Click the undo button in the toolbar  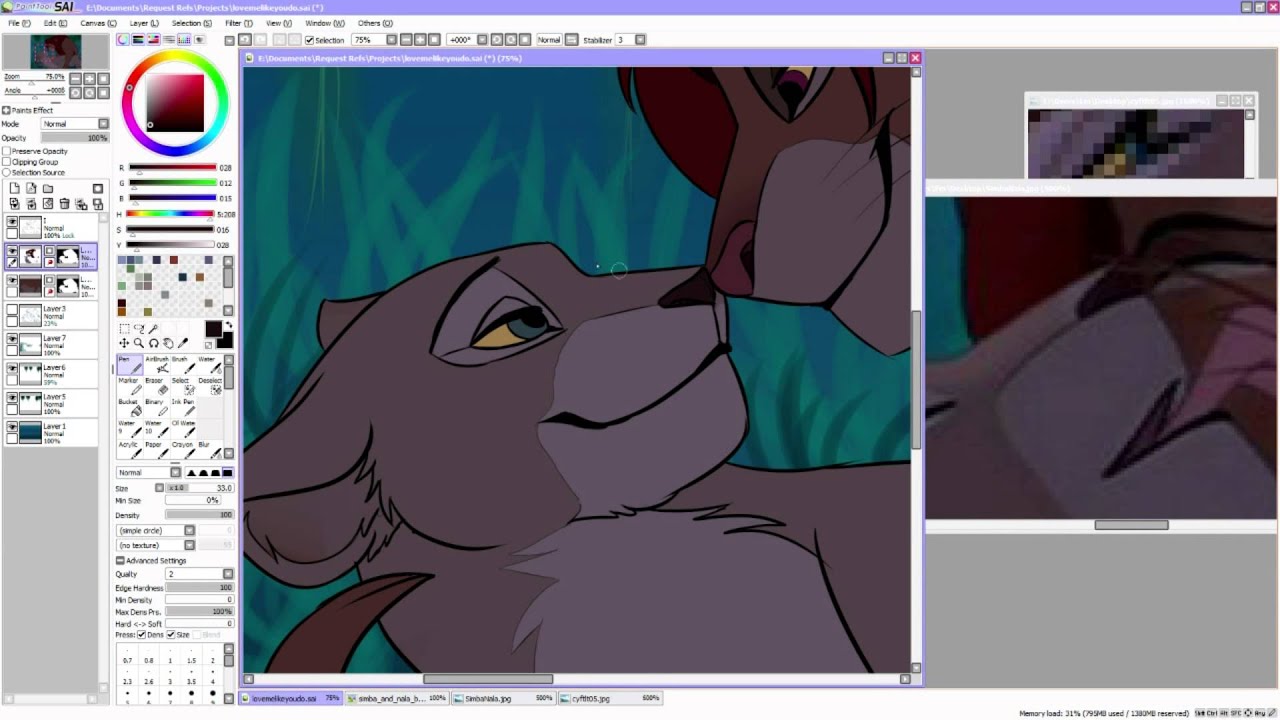[244, 40]
